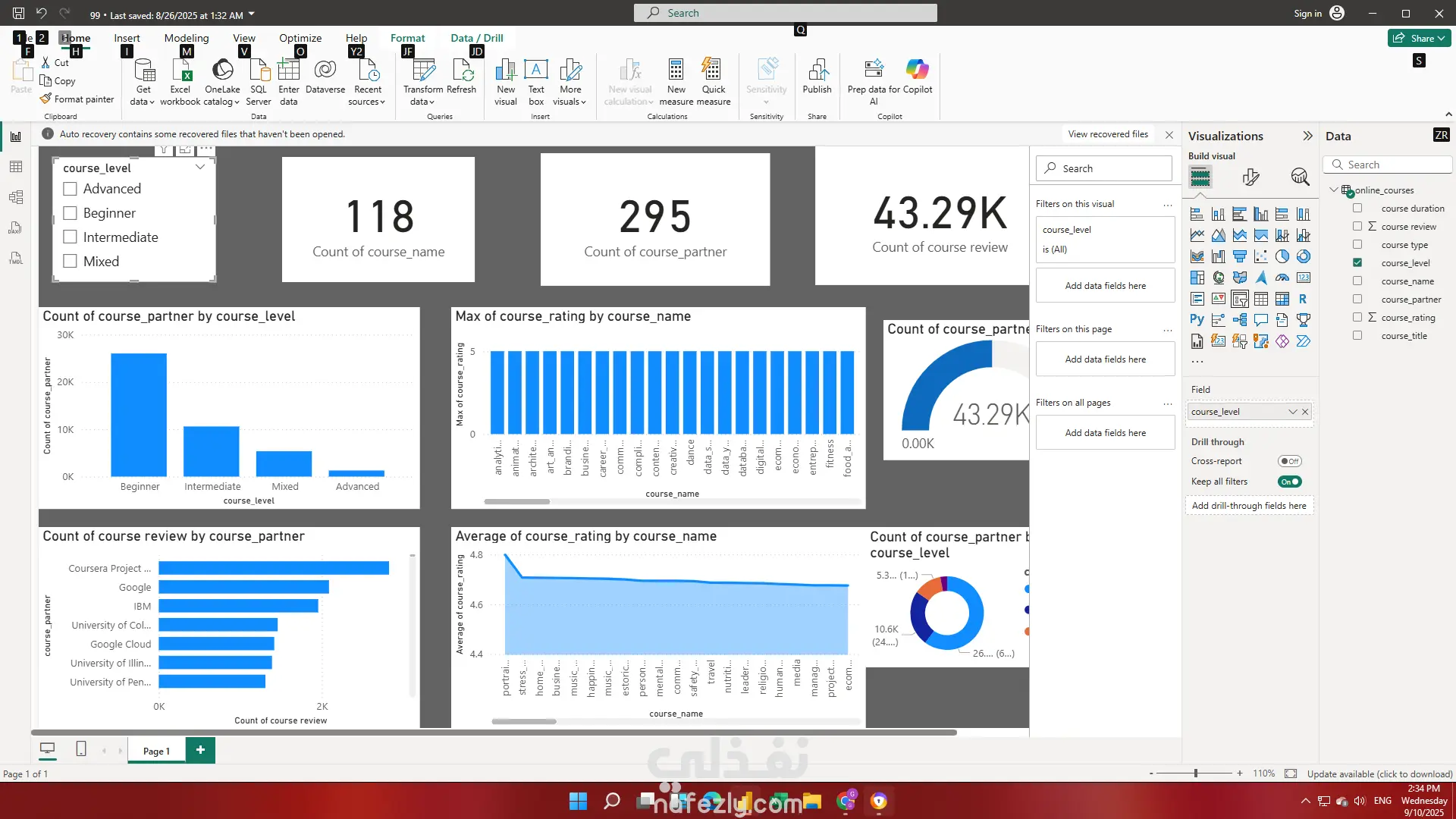Image resolution: width=1456 pixels, height=819 pixels.
Task: Click View recovered files button
Action: pos(1107,134)
